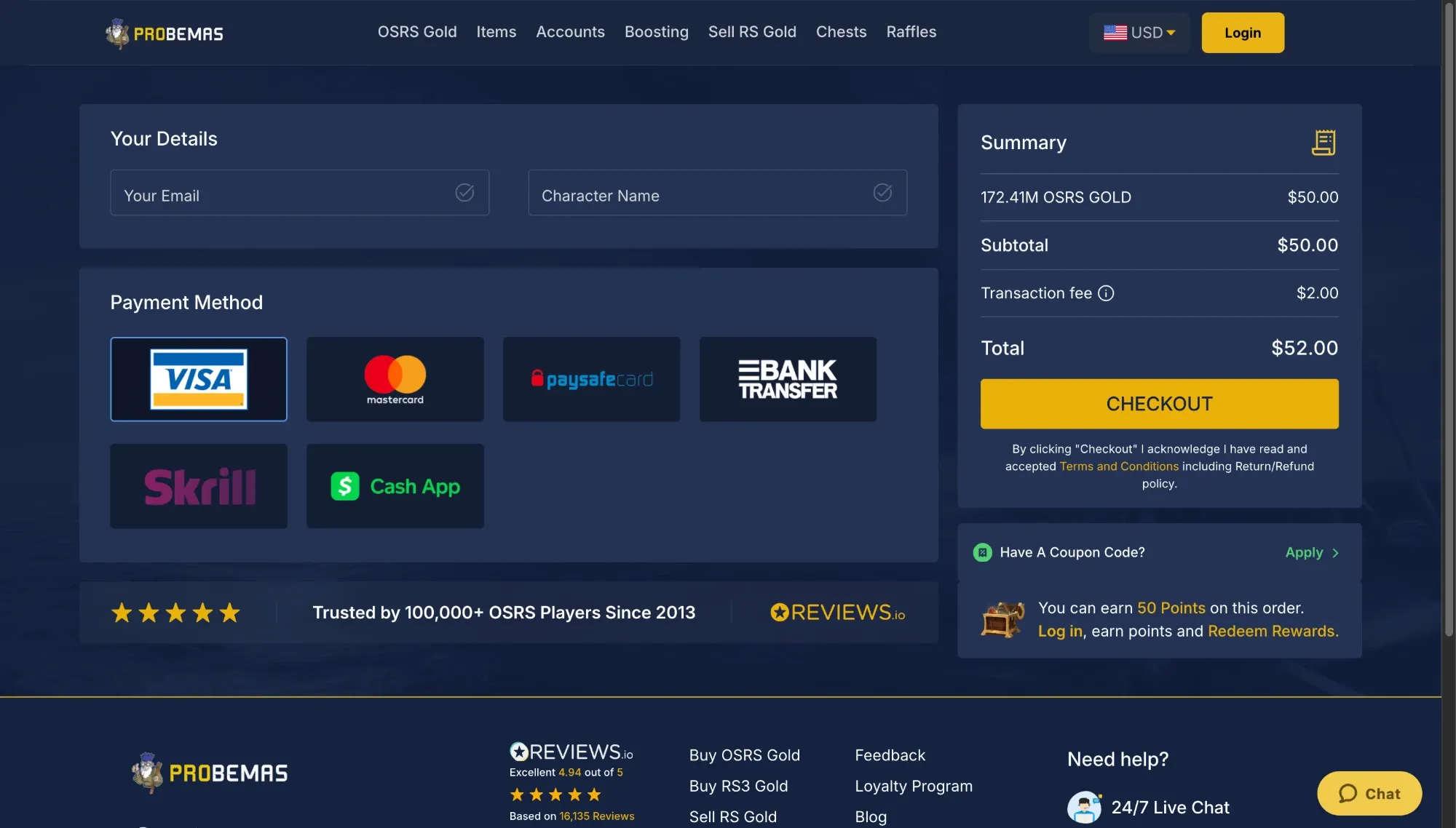Image resolution: width=1456 pixels, height=828 pixels.
Task: Click the CHECKOUT button
Action: pyautogui.click(x=1159, y=404)
